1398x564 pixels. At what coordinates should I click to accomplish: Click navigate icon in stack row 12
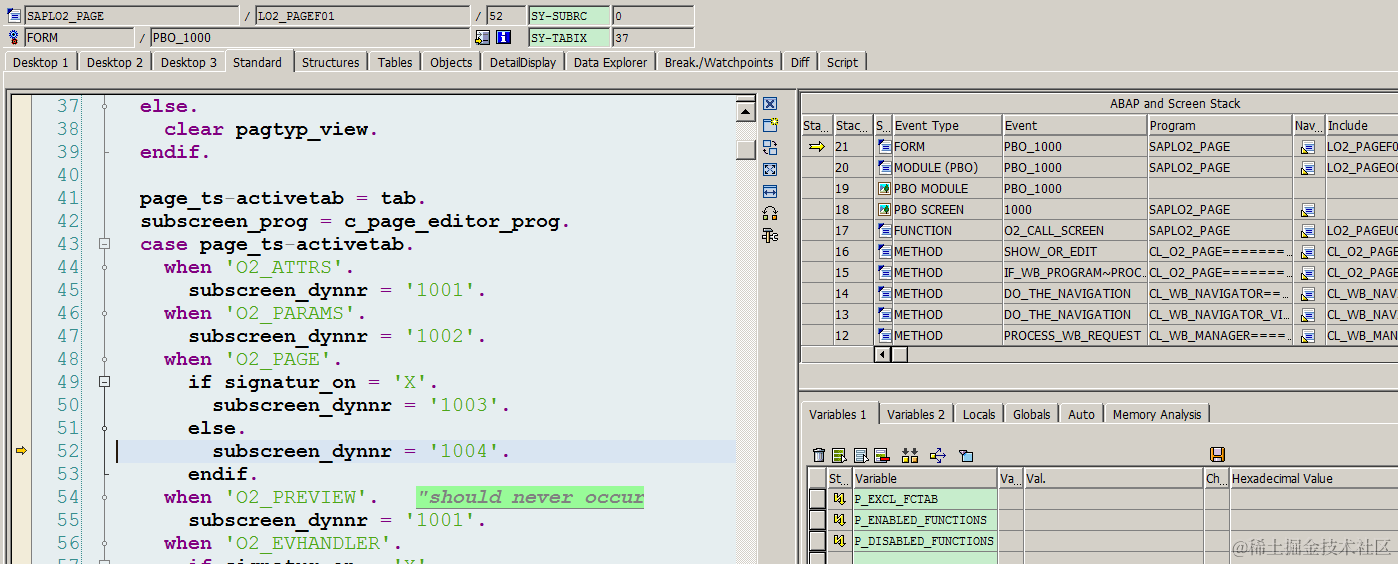1307,336
